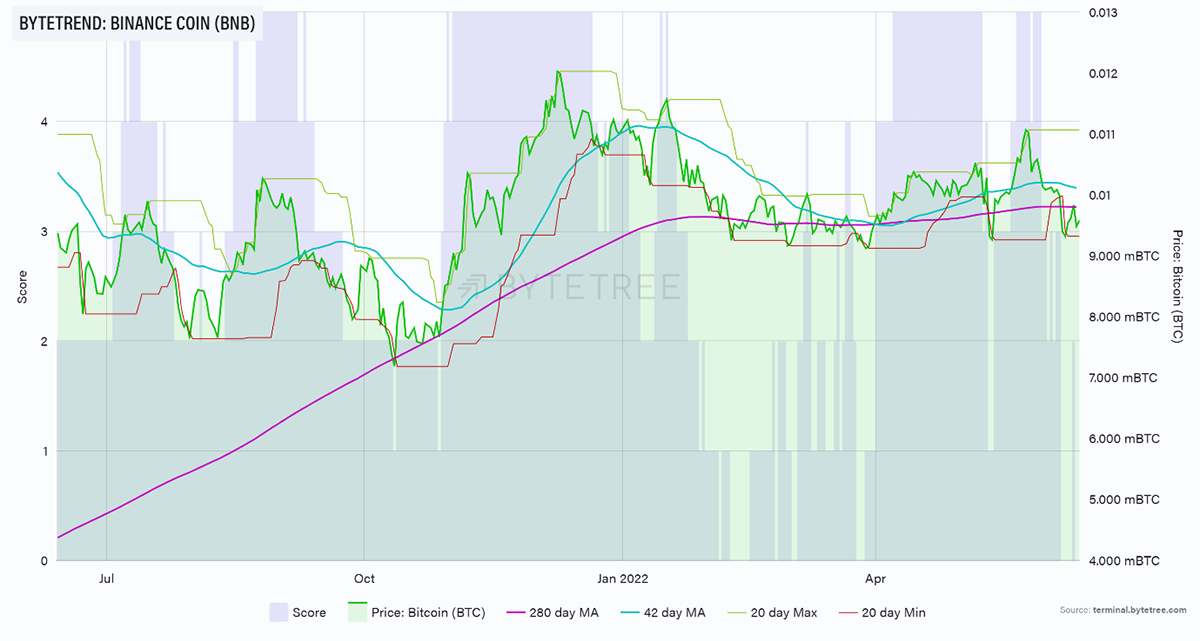Click the light green 20 day Max legend line
This screenshot has height=641, width=1200.
point(738,612)
